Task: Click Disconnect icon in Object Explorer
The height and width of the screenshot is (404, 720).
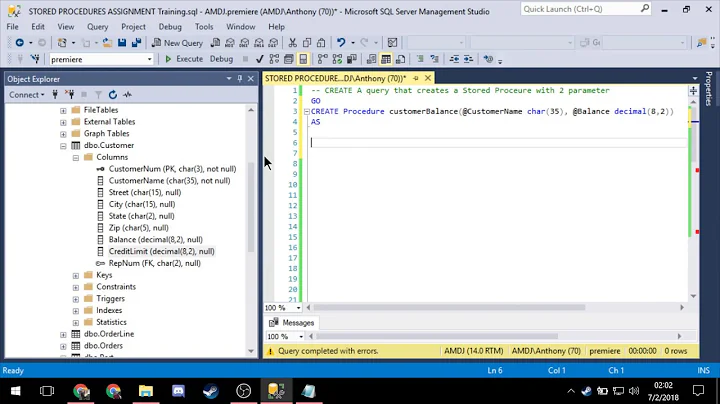Action: click(x=70, y=95)
